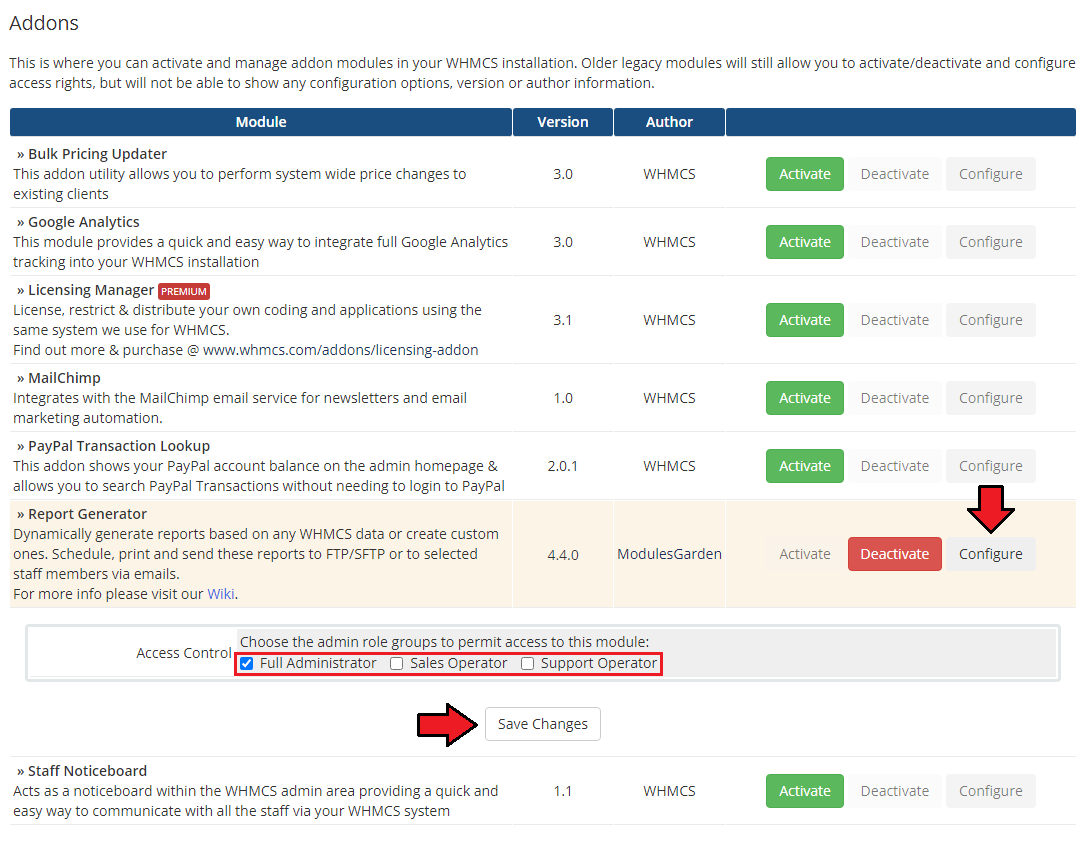Click Deactivate in the MailChimp row
1088x860 pixels.
(x=894, y=398)
